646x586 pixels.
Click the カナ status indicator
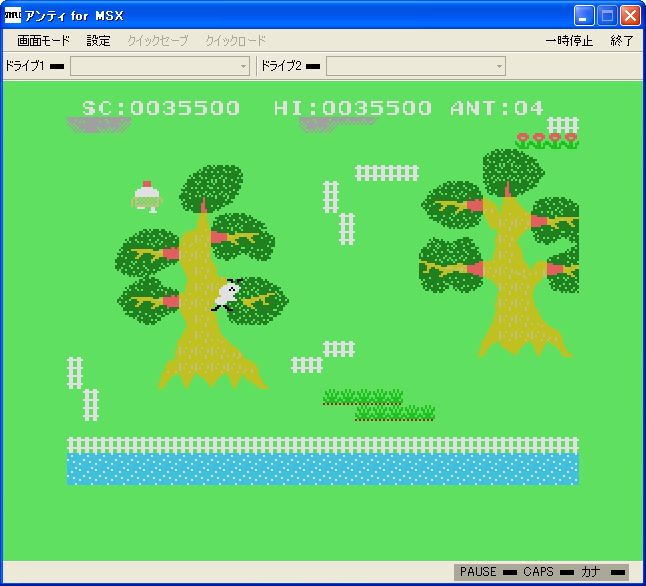point(618,572)
